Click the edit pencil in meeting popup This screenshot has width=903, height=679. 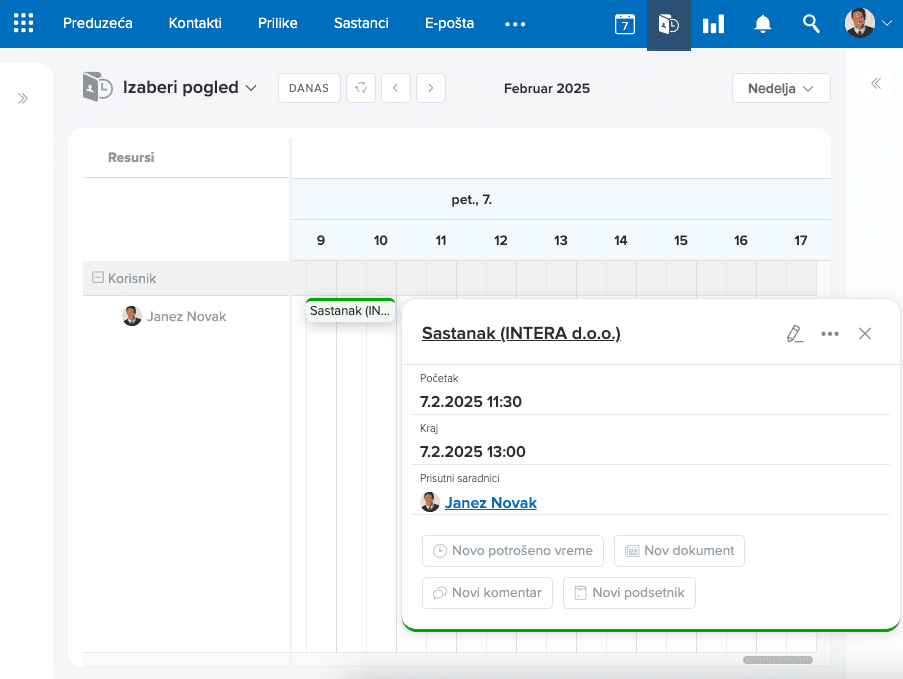794,333
